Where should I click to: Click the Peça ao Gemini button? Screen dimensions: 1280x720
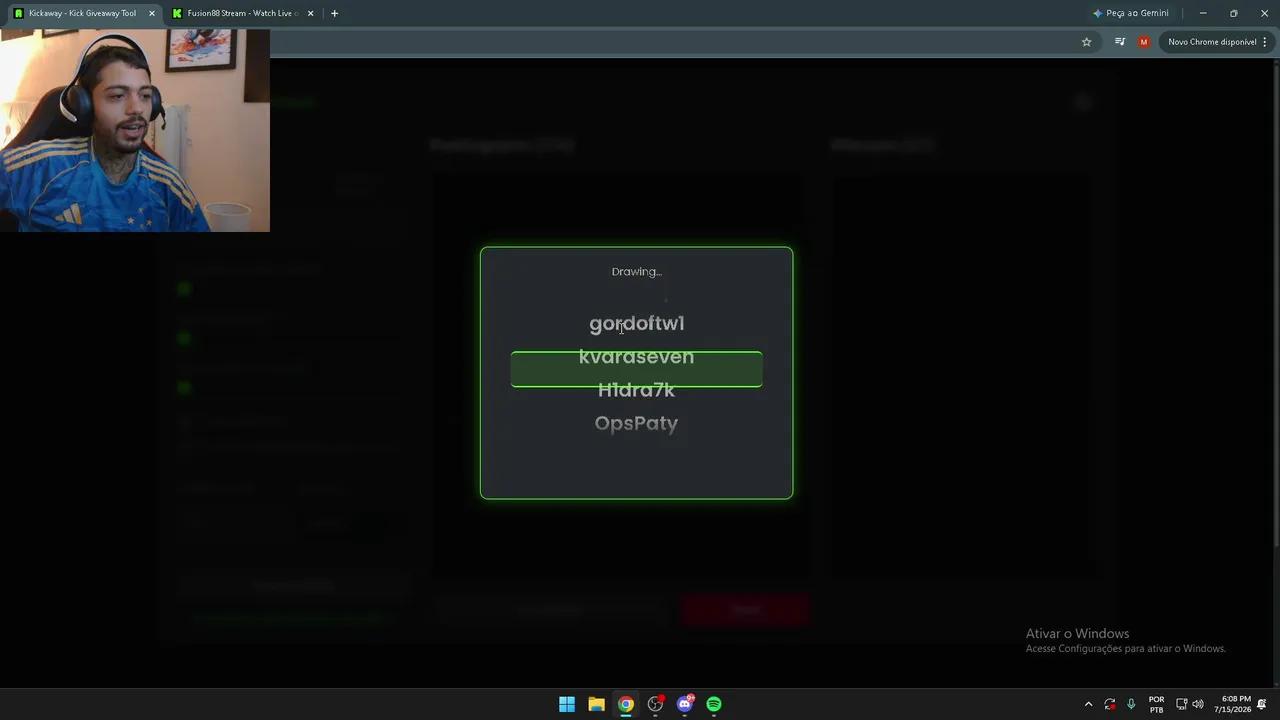tap(1131, 13)
